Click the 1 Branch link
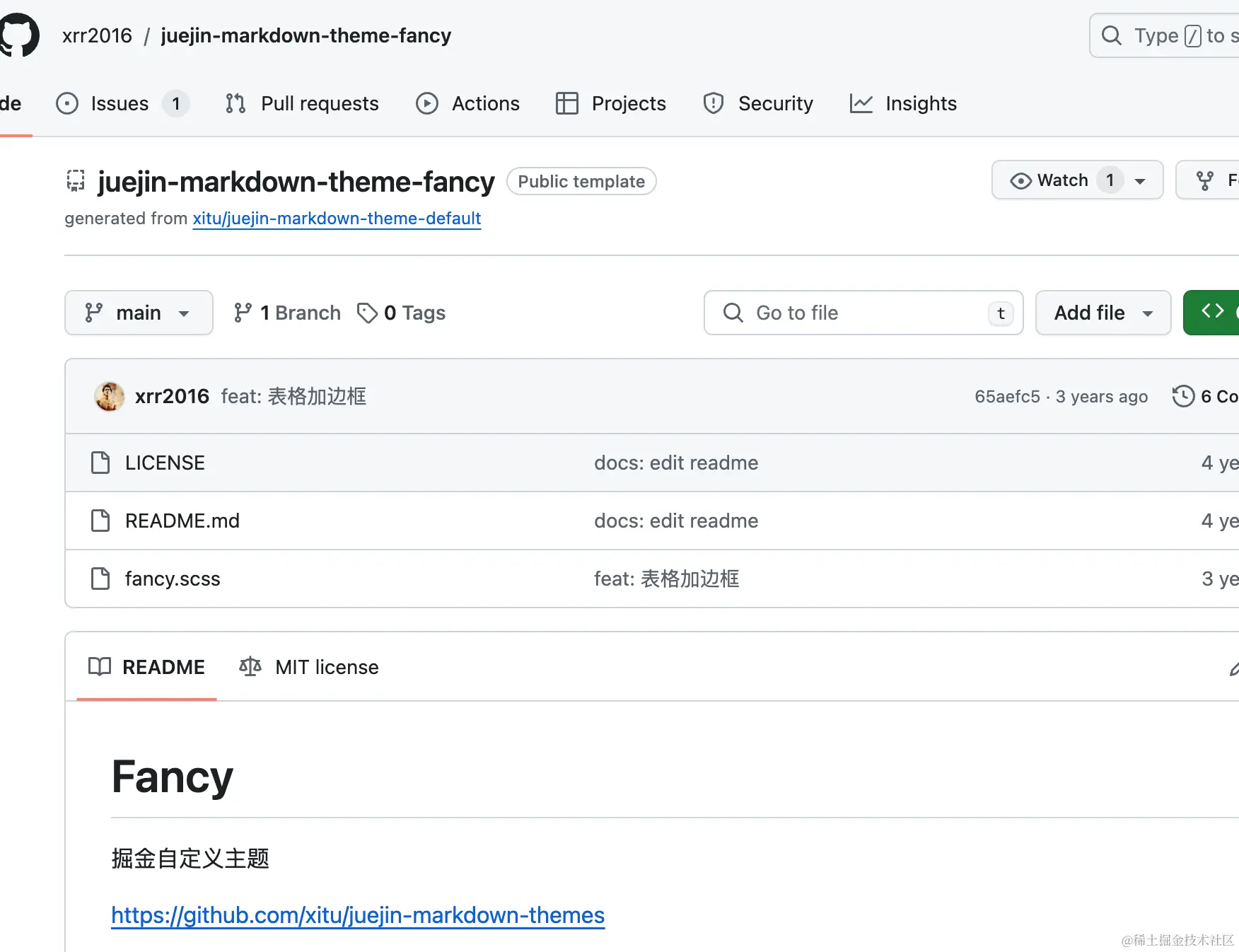 coord(287,313)
